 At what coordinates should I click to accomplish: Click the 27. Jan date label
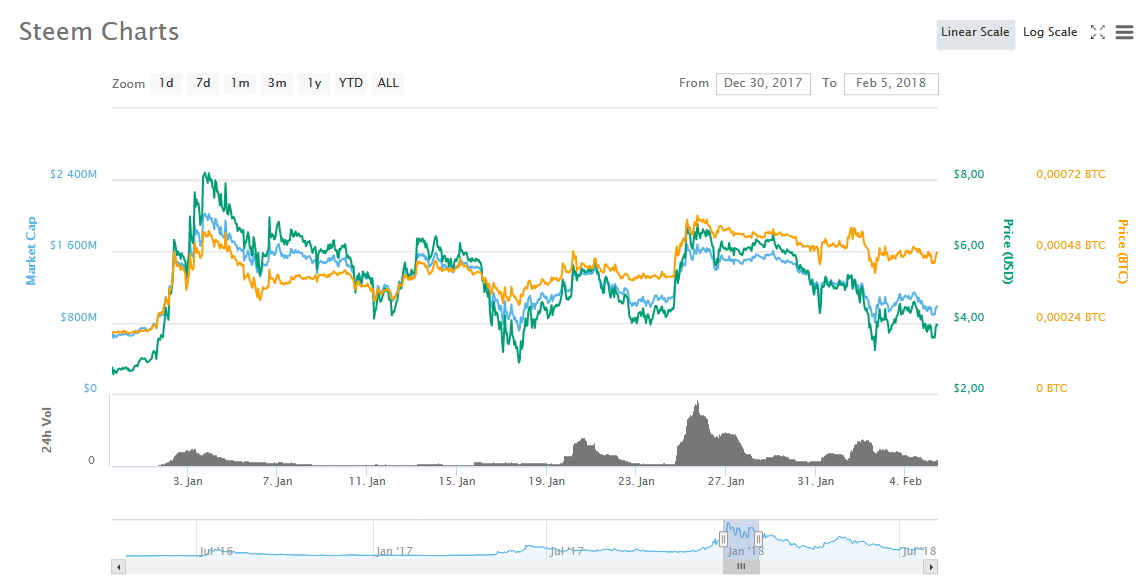pyautogui.click(x=726, y=481)
